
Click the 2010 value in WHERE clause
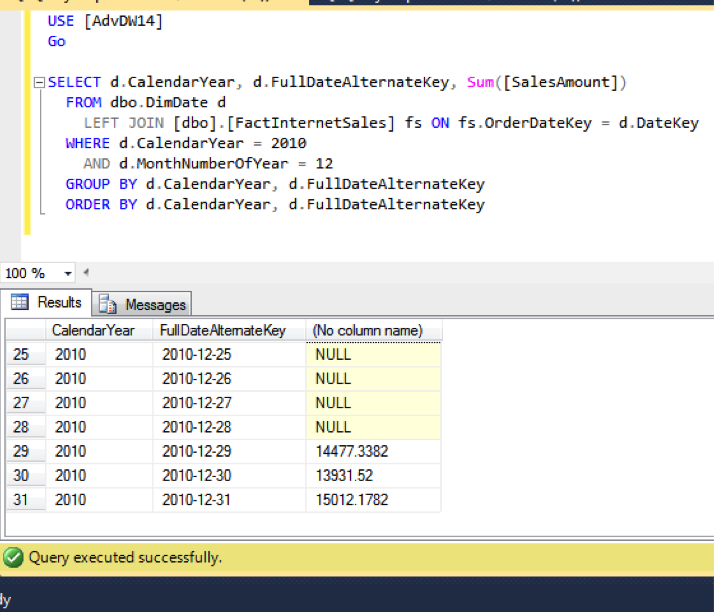click(x=289, y=143)
